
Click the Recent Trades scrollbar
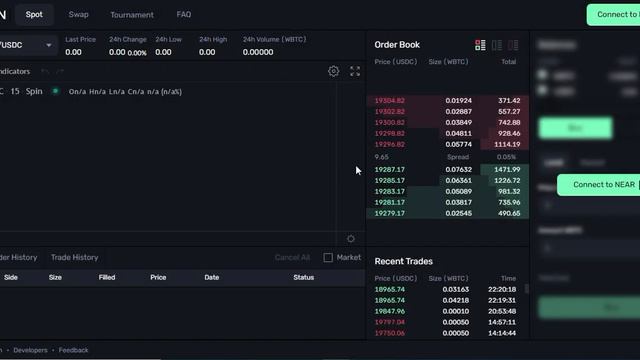pyautogui.click(x=527, y=289)
